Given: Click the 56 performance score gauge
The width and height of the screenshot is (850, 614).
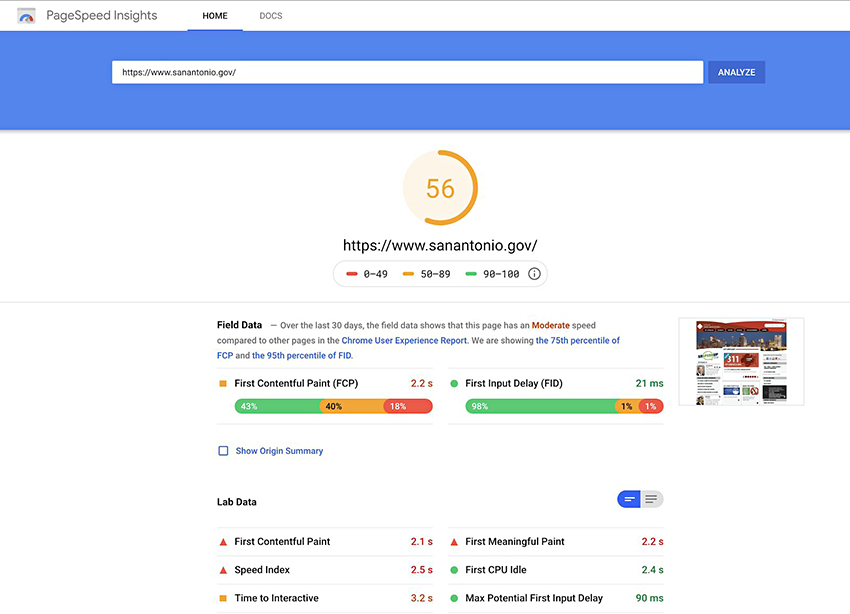Looking at the screenshot, I should [440, 188].
